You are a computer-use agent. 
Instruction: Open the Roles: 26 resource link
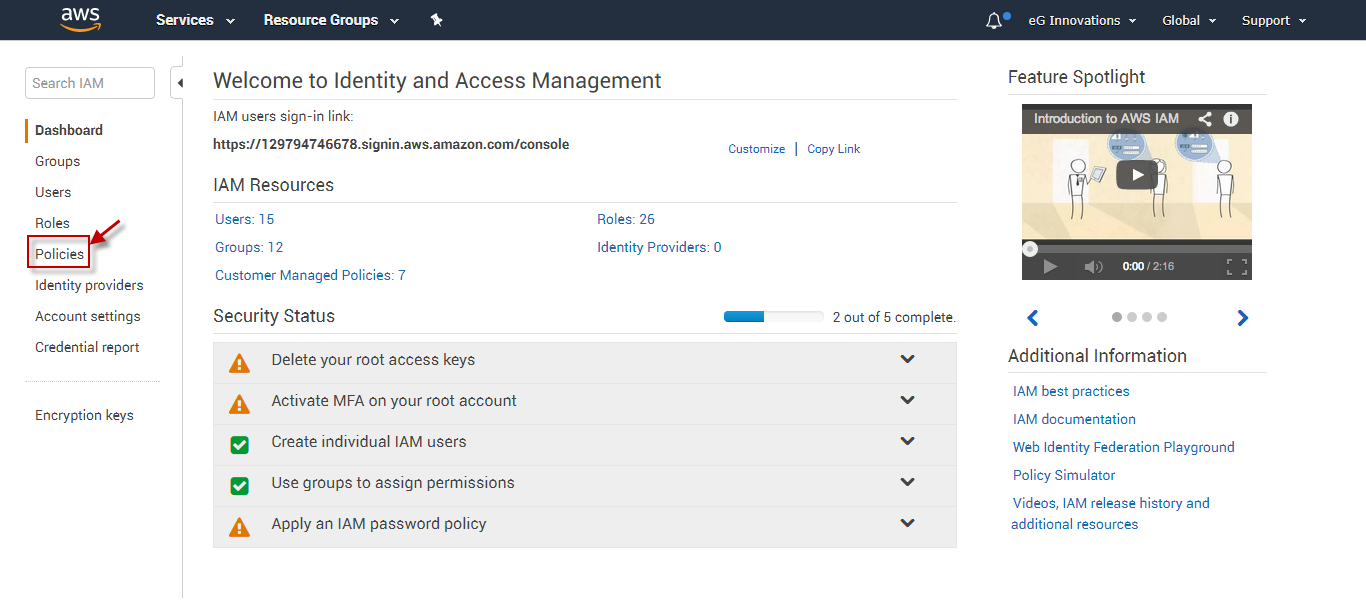626,219
